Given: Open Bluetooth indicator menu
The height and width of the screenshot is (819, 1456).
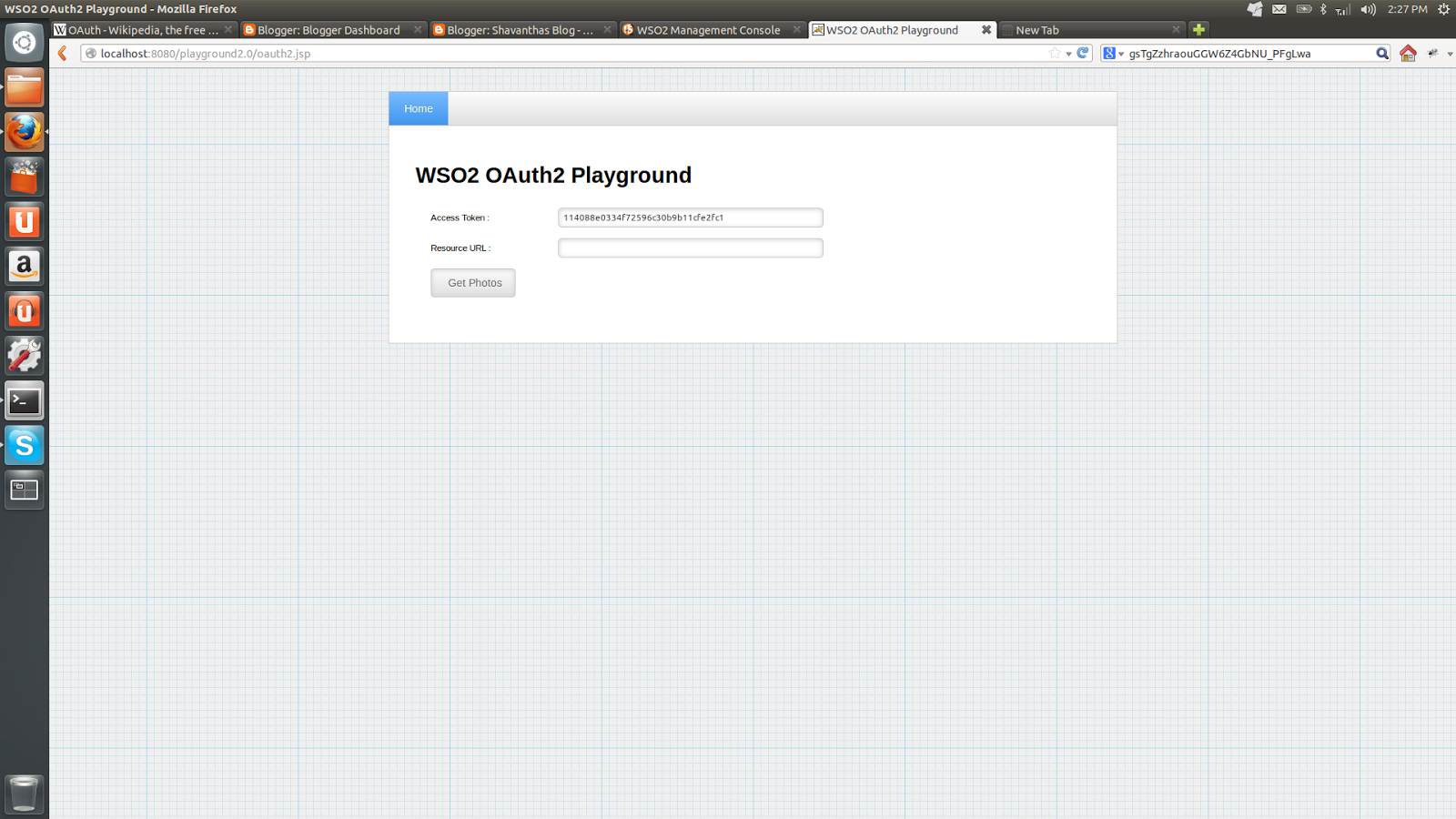Looking at the screenshot, I should coord(1323,9).
